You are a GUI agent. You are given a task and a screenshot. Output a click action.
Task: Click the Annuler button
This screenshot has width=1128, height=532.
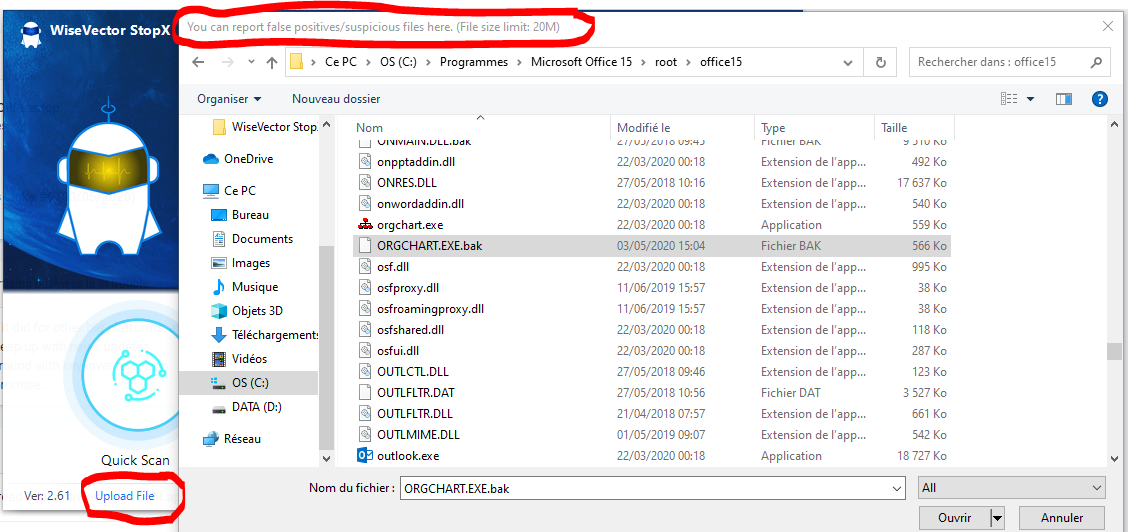pyautogui.click(x=1062, y=518)
